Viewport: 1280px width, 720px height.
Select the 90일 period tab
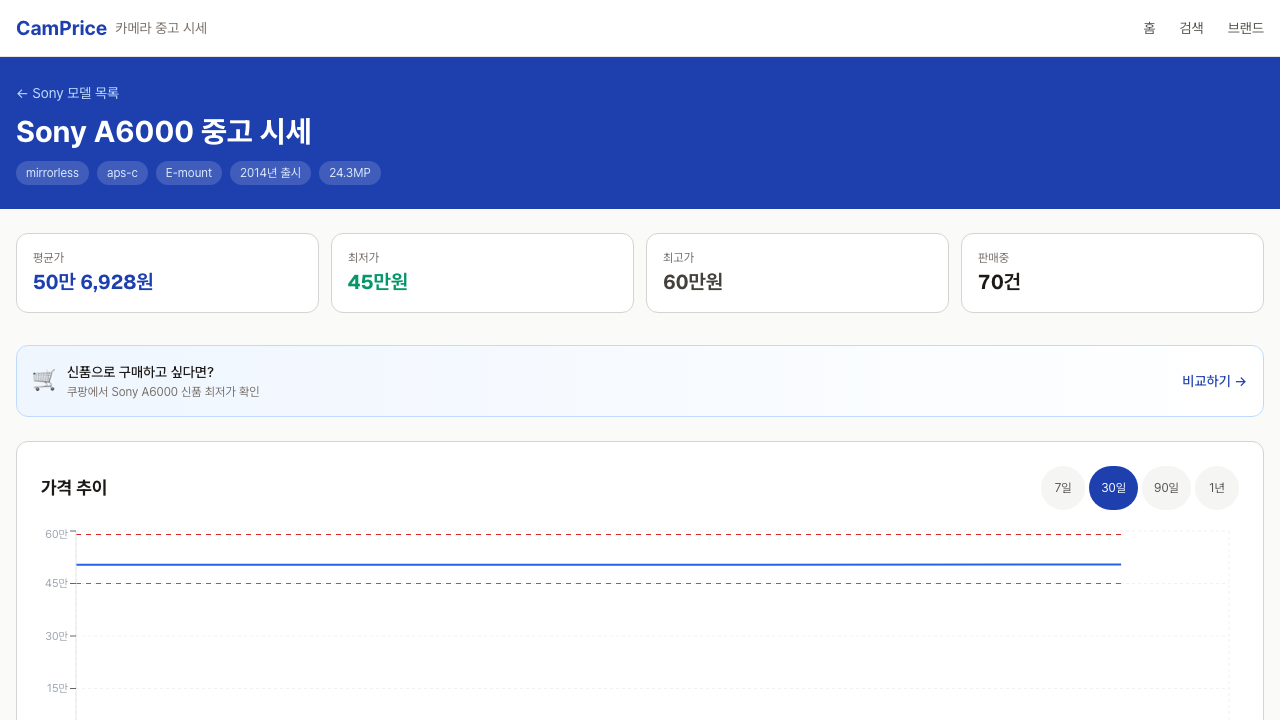pyautogui.click(x=1166, y=488)
